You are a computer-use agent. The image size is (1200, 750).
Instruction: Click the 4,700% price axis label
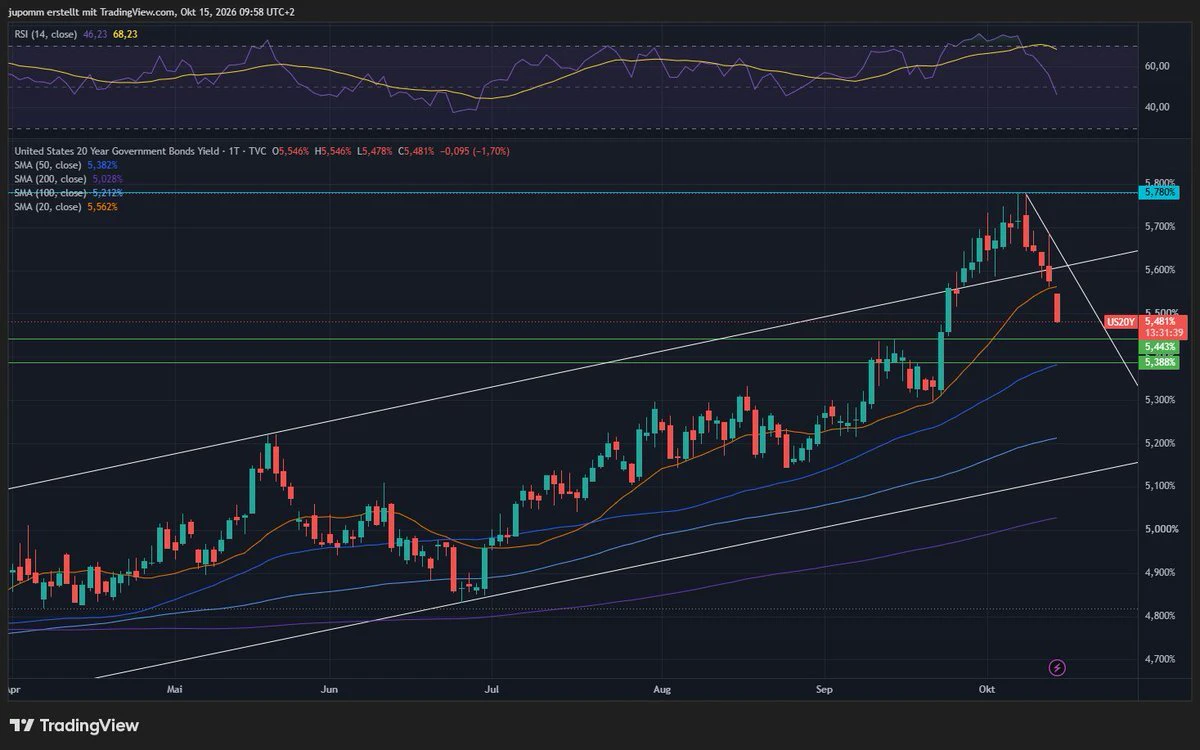1160,659
